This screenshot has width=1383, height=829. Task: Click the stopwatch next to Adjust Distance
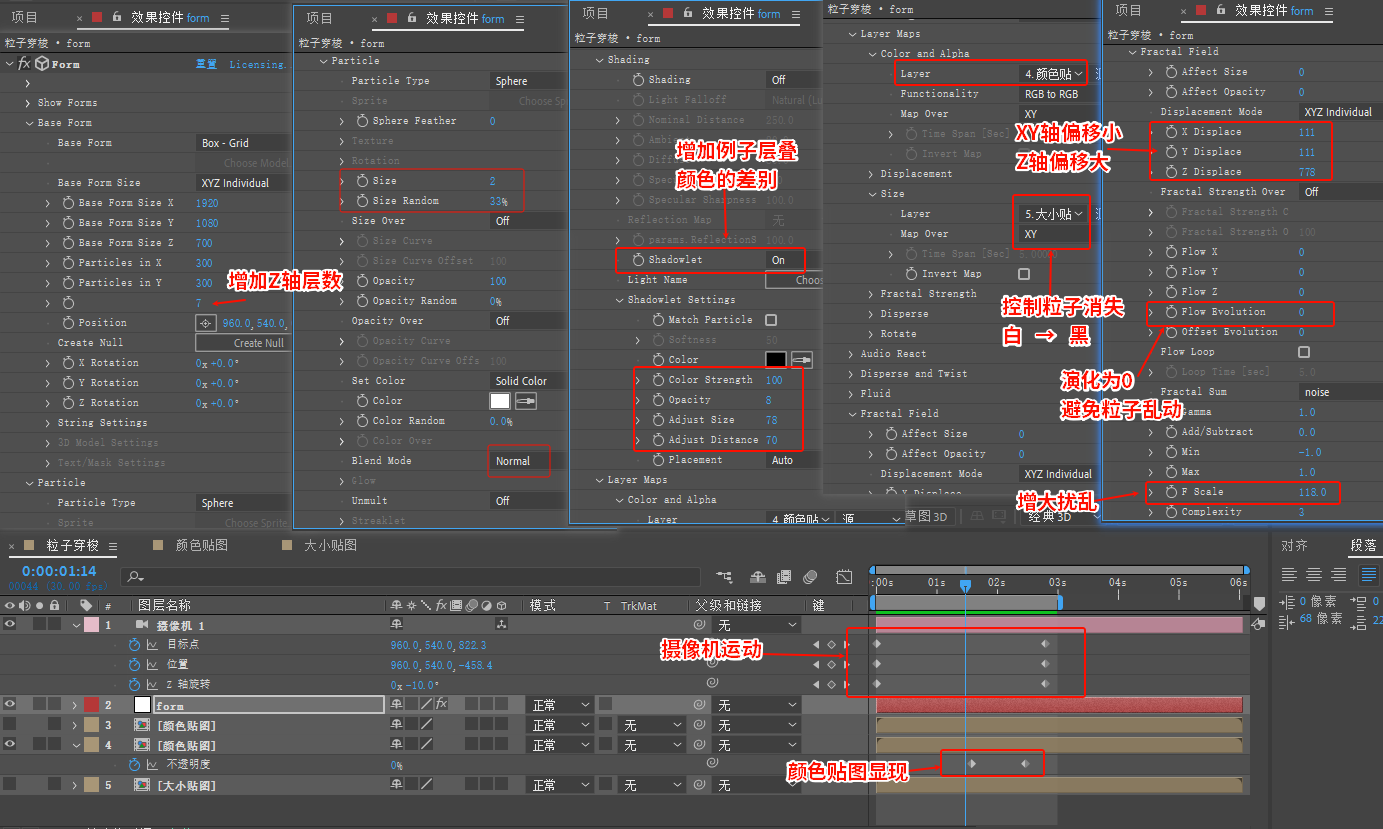658,440
